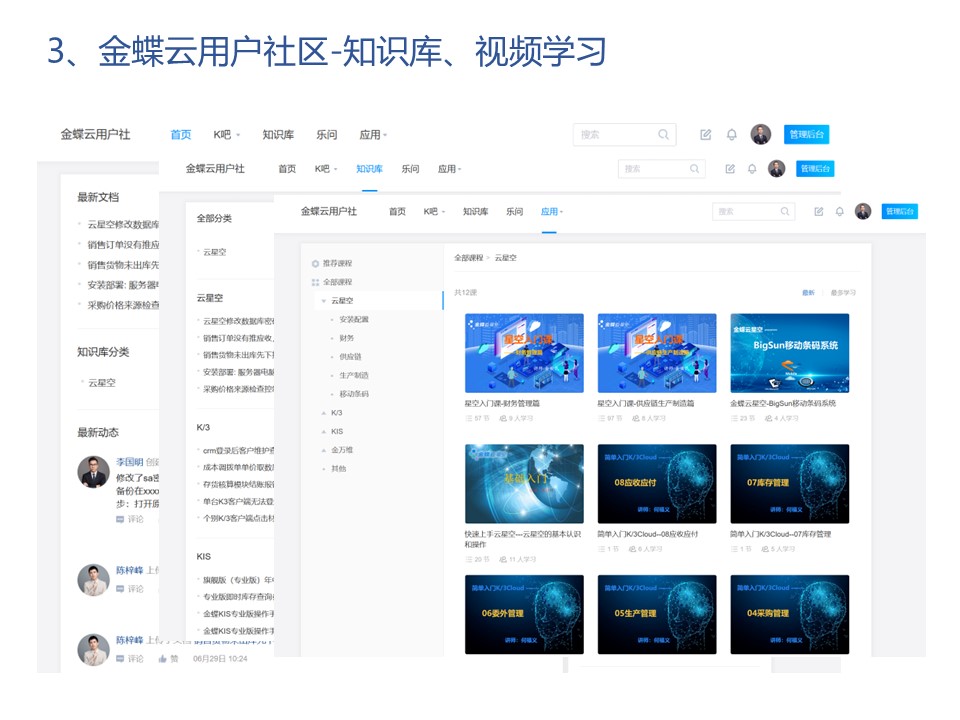Expand the 金万维 course category

(x=324, y=450)
